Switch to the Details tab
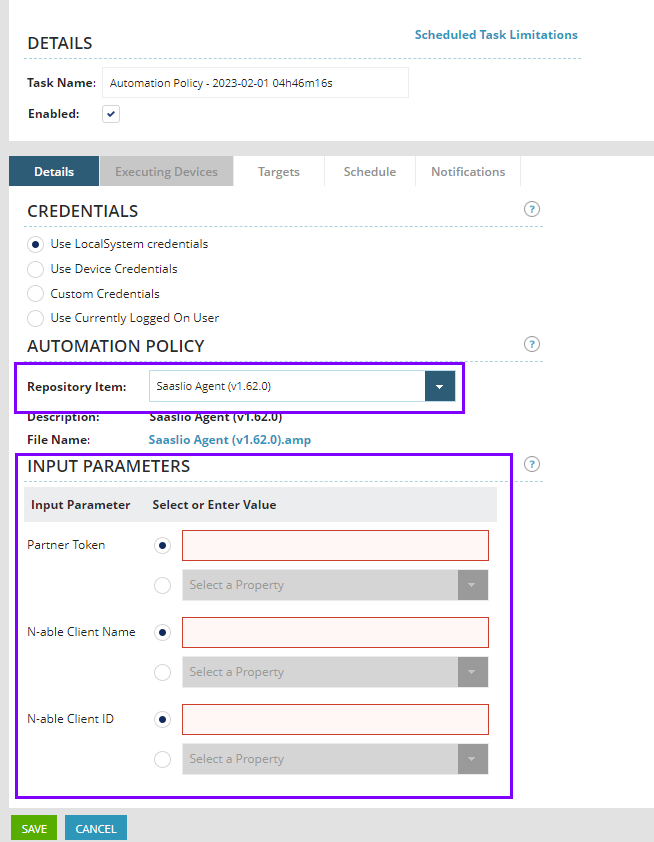The height and width of the screenshot is (842, 654). coord(54,171)
